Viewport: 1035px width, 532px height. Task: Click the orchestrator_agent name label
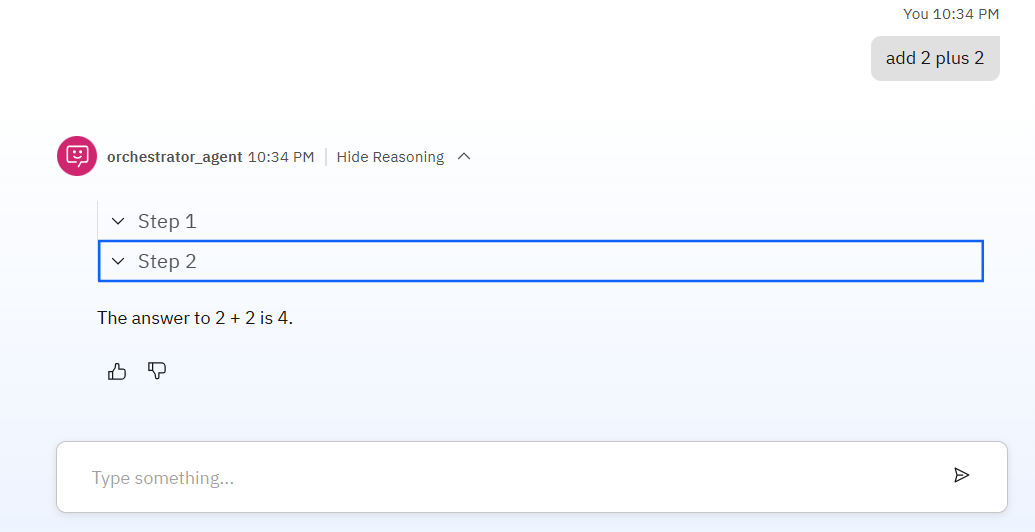coord(174,157)
